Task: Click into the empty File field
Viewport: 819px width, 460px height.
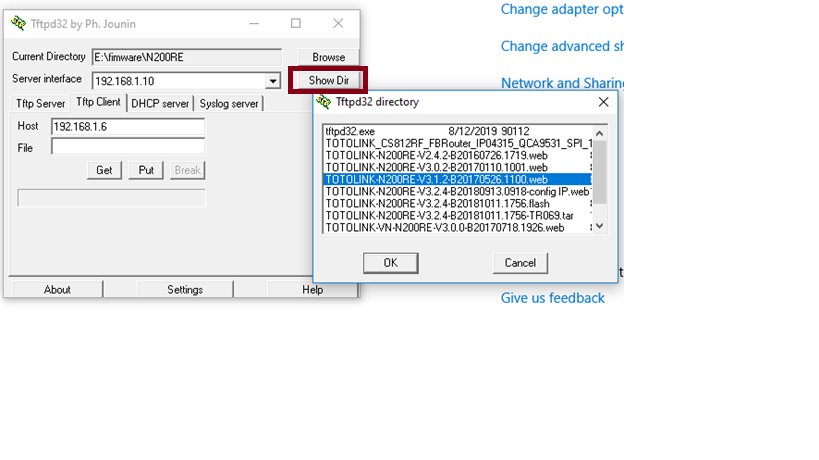Action: pos(128,147)
